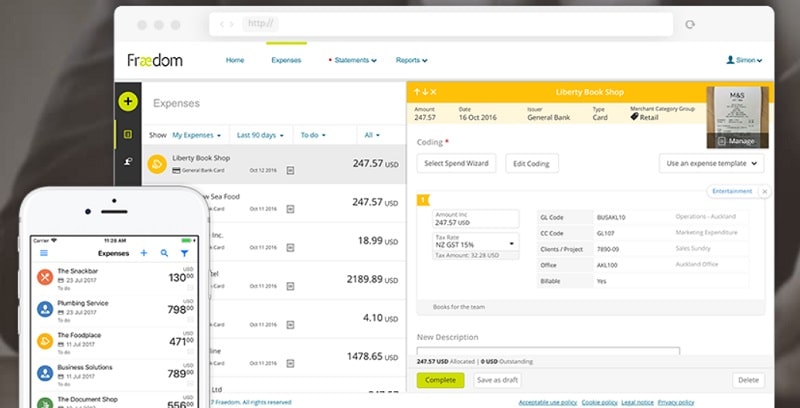800x408 pixels.
Task: Open Cookie policy link
Action: [599, 402]
